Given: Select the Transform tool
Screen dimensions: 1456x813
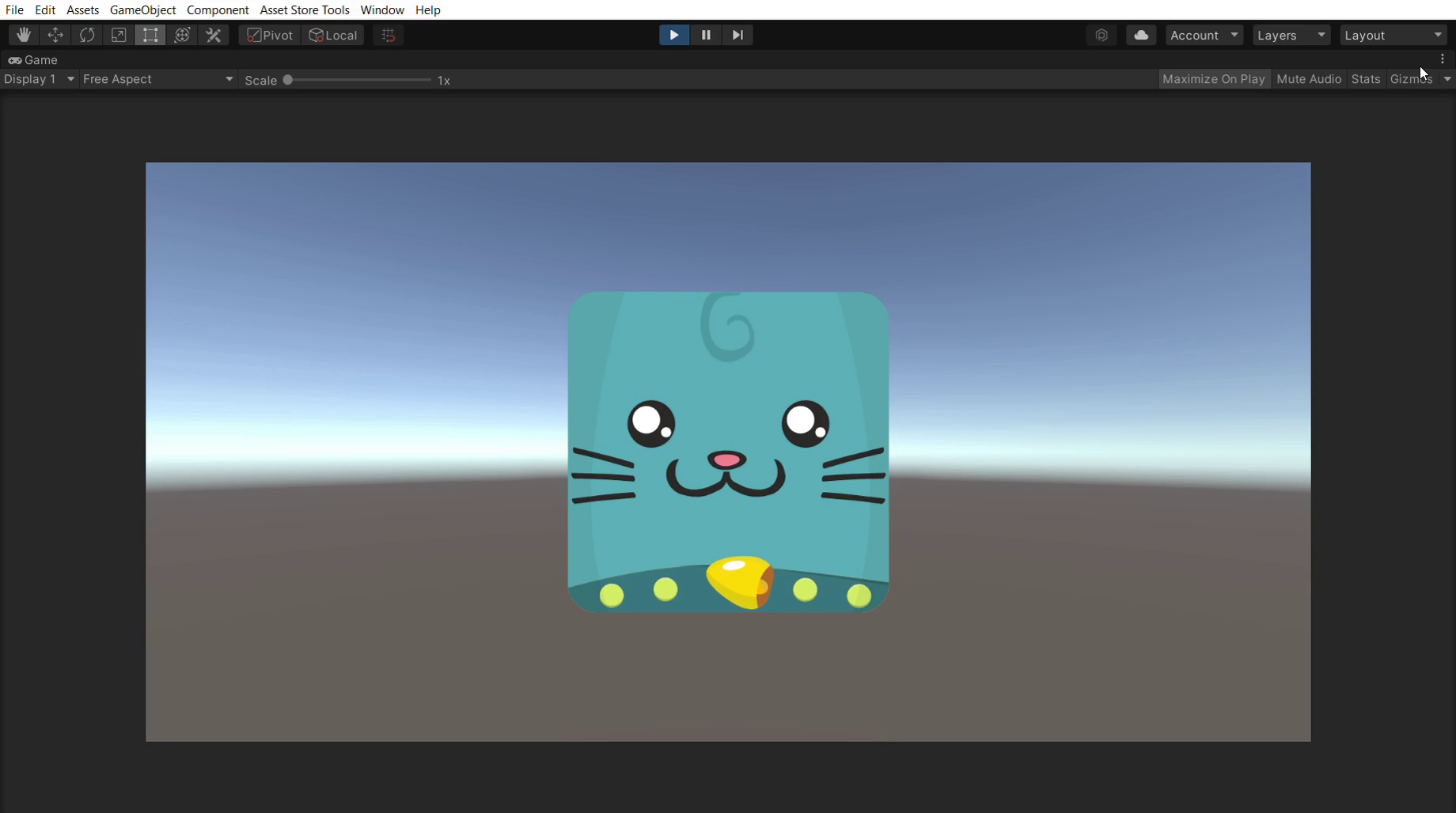Looking at the screenshot, I should tap(182, 35).
